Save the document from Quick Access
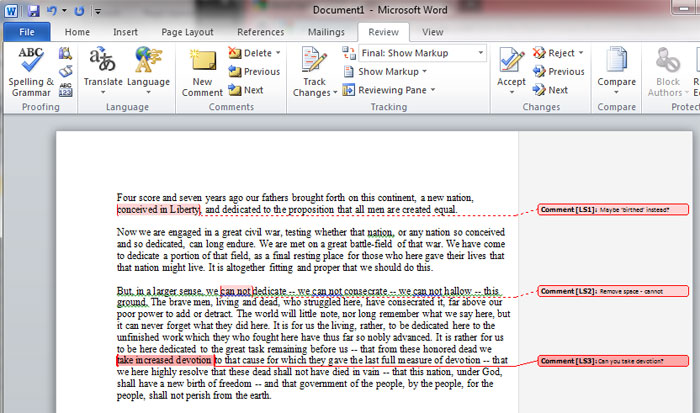Viewport: 700px width, 413px height. [33, 11]
